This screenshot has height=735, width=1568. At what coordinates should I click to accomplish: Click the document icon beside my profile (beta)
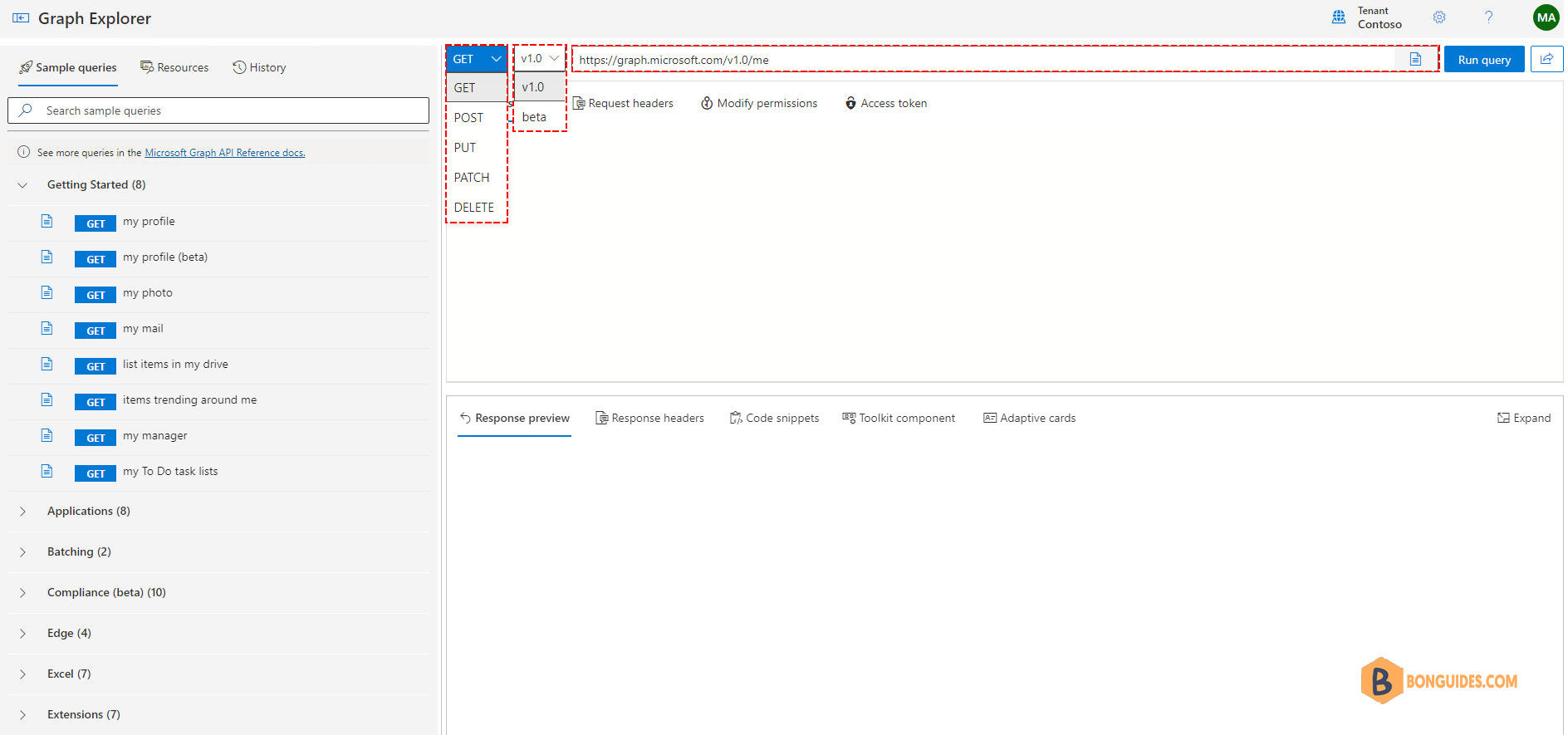point(47,257)
